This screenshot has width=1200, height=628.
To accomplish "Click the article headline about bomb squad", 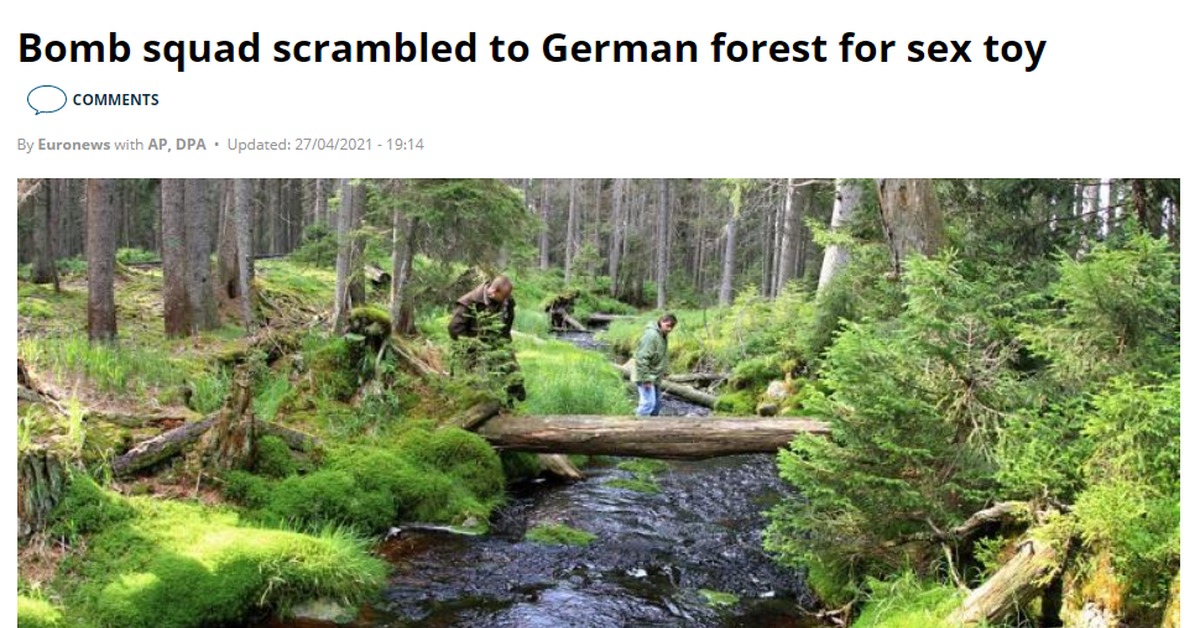I will (531, 48).
